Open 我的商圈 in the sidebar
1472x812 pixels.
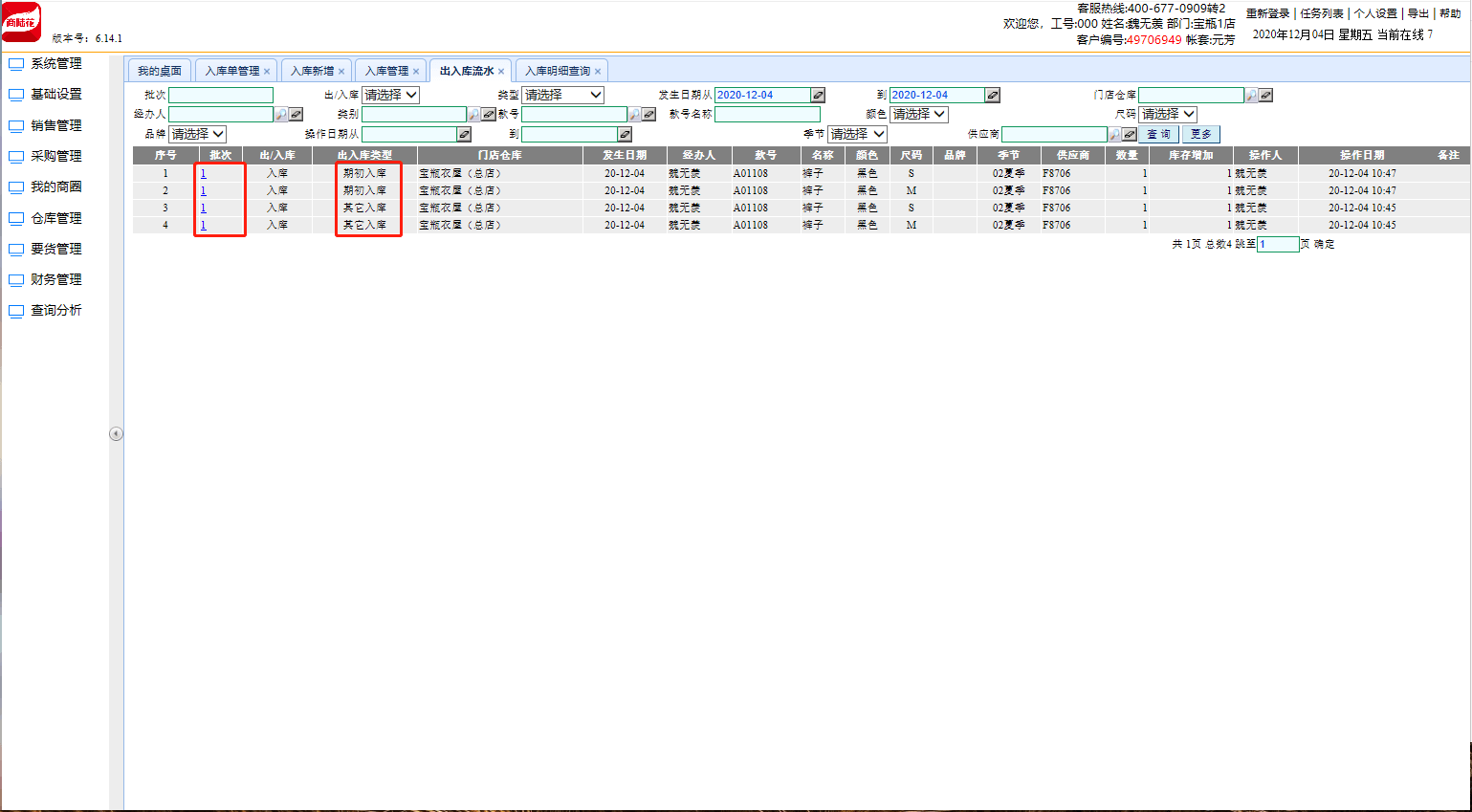[56, 187]
